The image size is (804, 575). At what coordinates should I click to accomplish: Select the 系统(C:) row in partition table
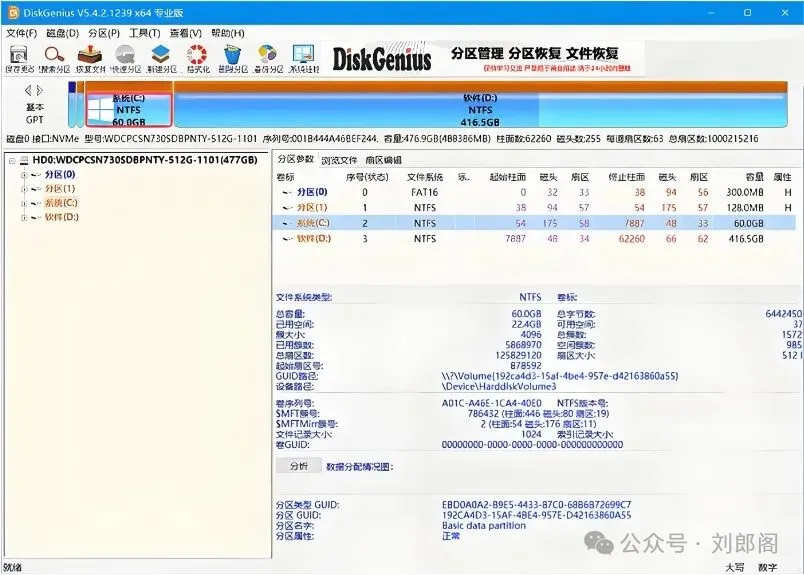pyautogui.click(x=534, y=223)
